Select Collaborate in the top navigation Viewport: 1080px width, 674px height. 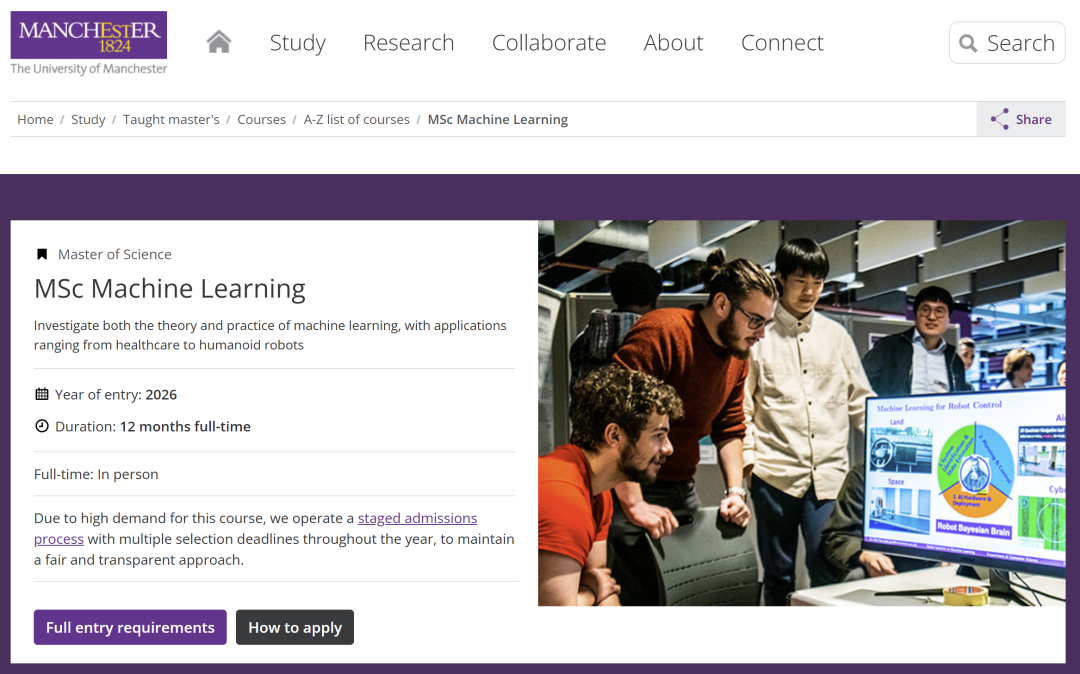[x=548, y=43]
